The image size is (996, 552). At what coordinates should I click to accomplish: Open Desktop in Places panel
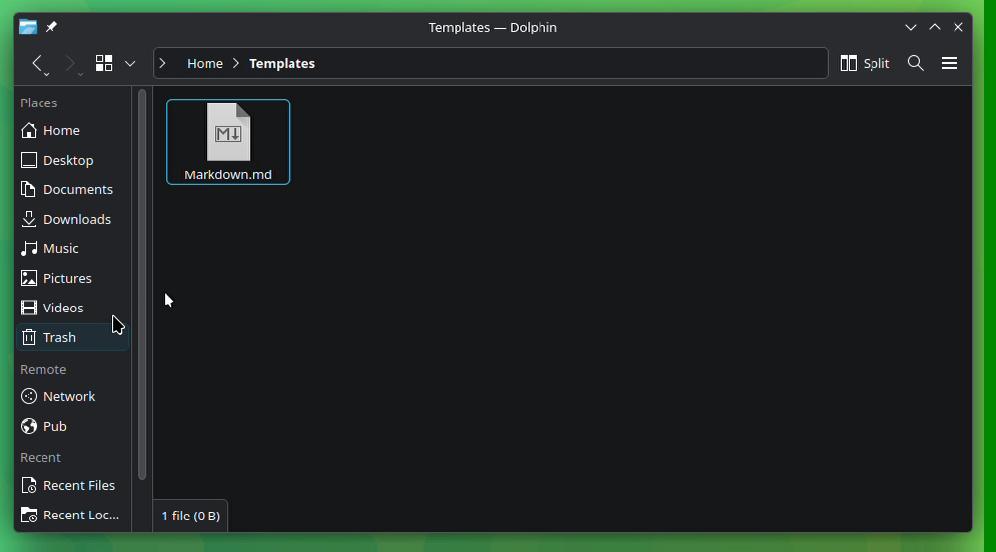[x=72, y=160]
